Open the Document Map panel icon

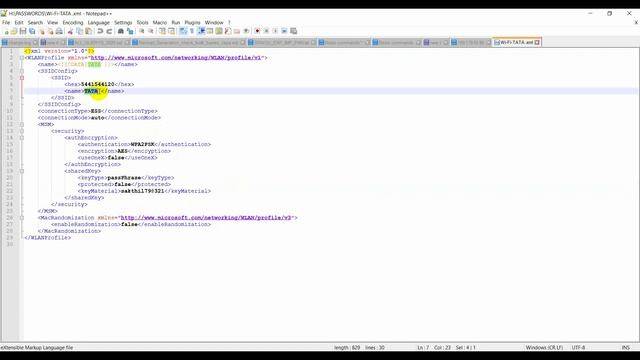(x=219, y=31)
